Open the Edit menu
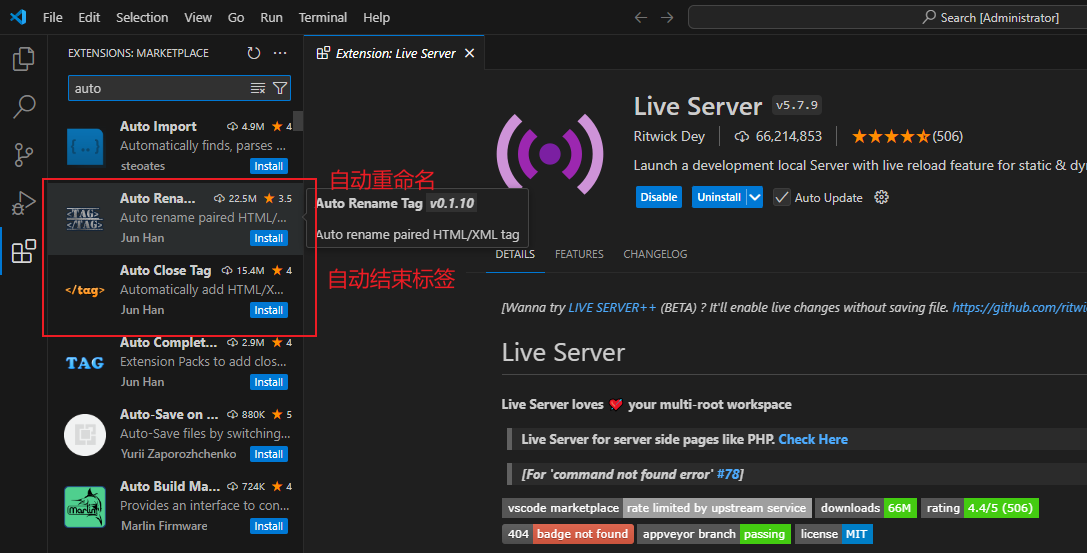Viewport: 1087px width, 553px height. point(89,17)
